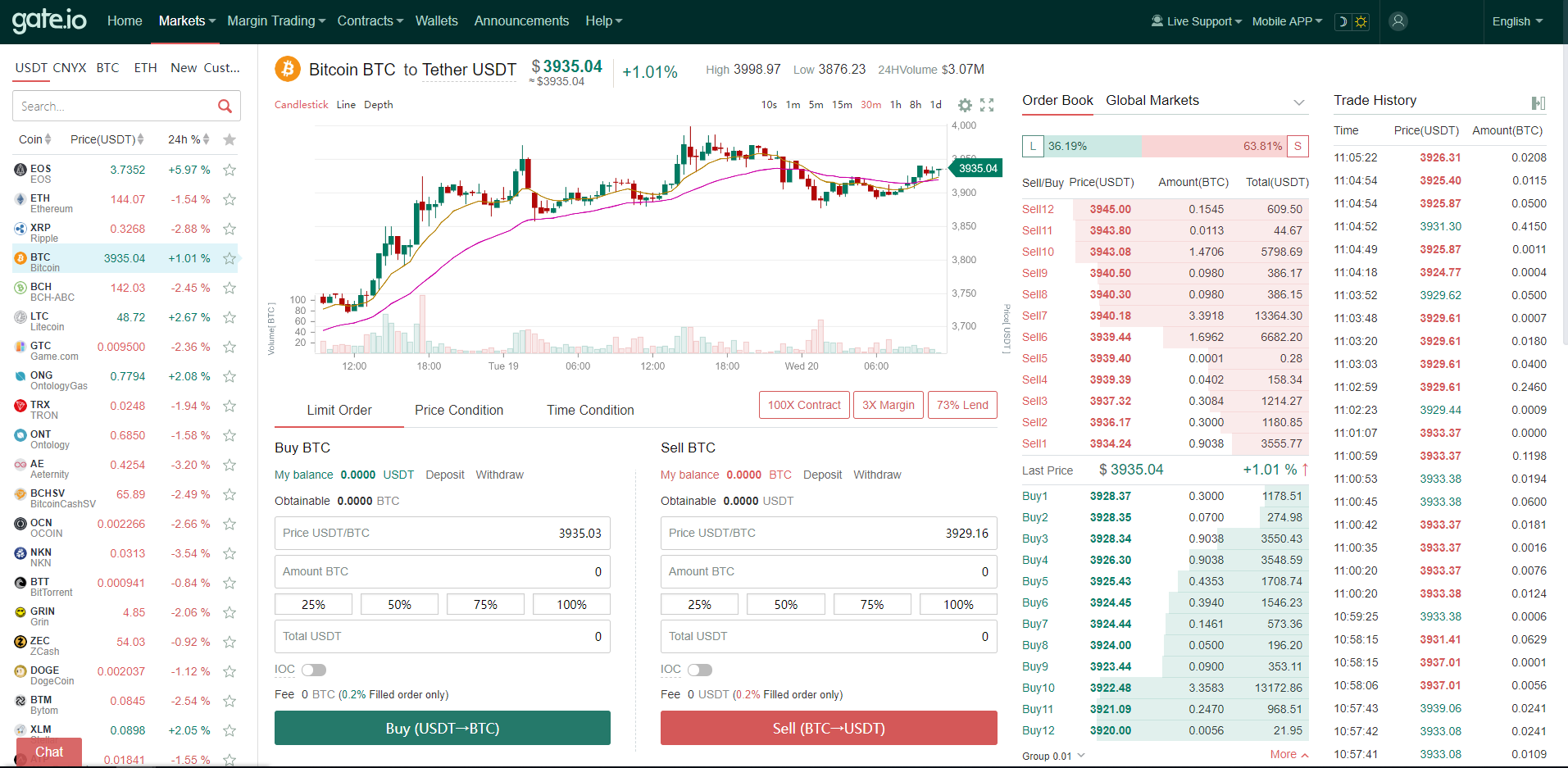Open chart settings gear icon

965,105
